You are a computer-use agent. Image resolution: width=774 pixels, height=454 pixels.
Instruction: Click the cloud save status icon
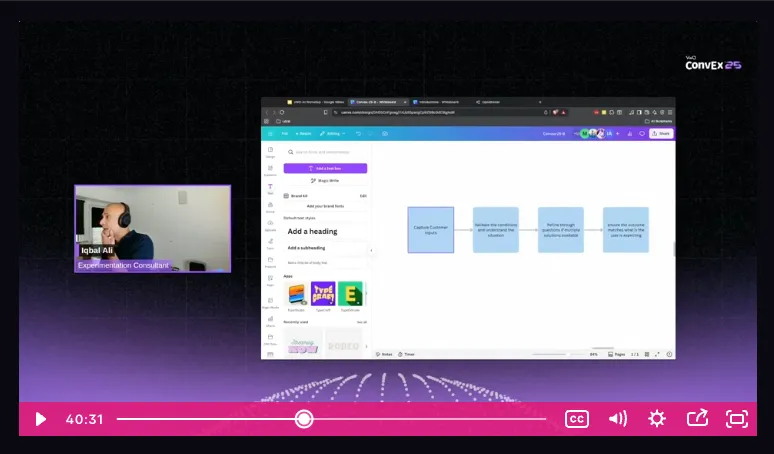385,134
